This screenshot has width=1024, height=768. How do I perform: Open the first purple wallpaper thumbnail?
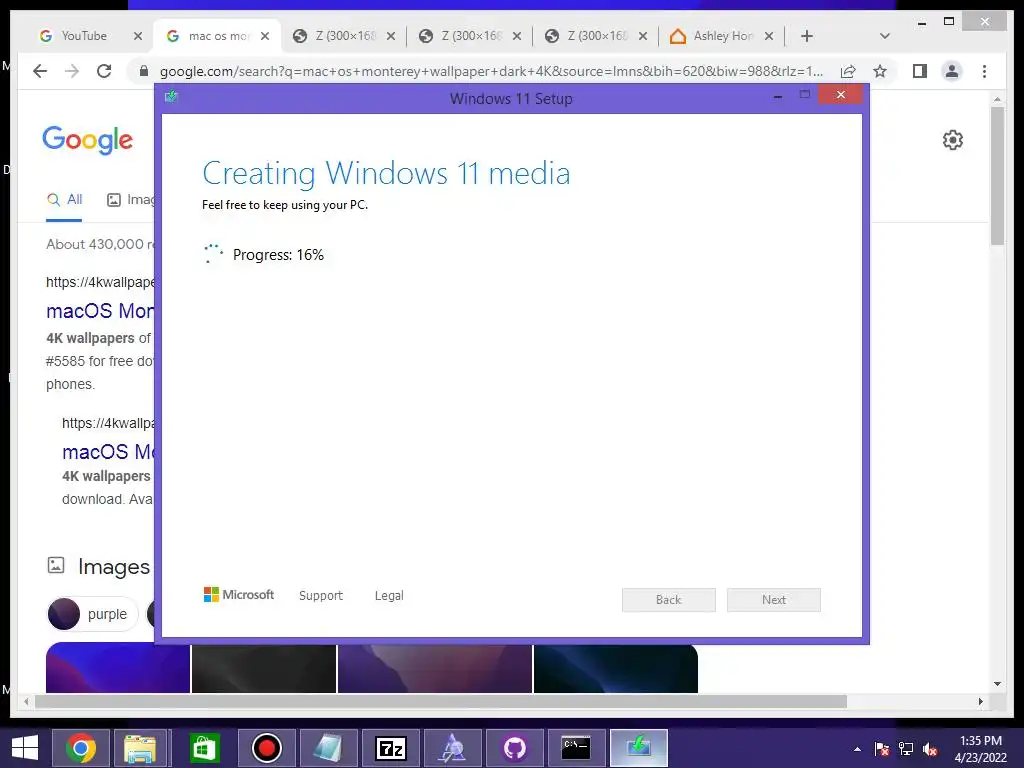point(118,667)
